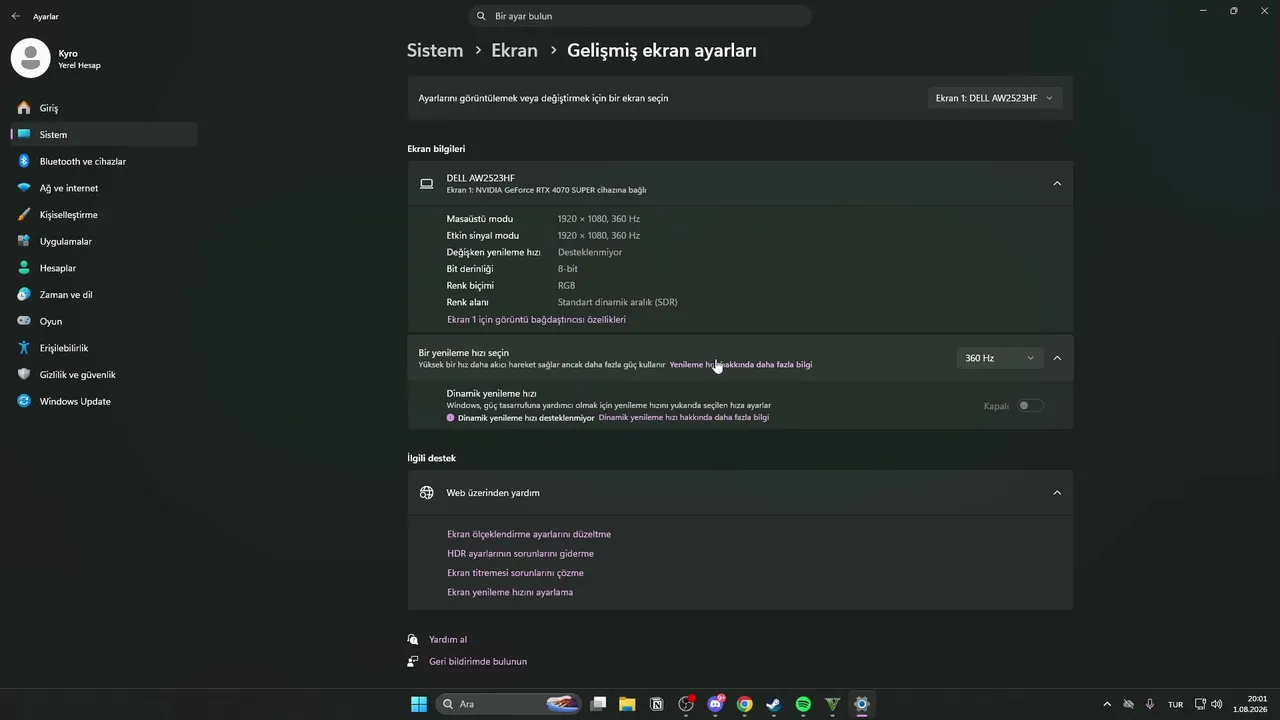Open 'Yenileme hızı hakkında daha fazla bilgi' link

(x=741, y=365)
